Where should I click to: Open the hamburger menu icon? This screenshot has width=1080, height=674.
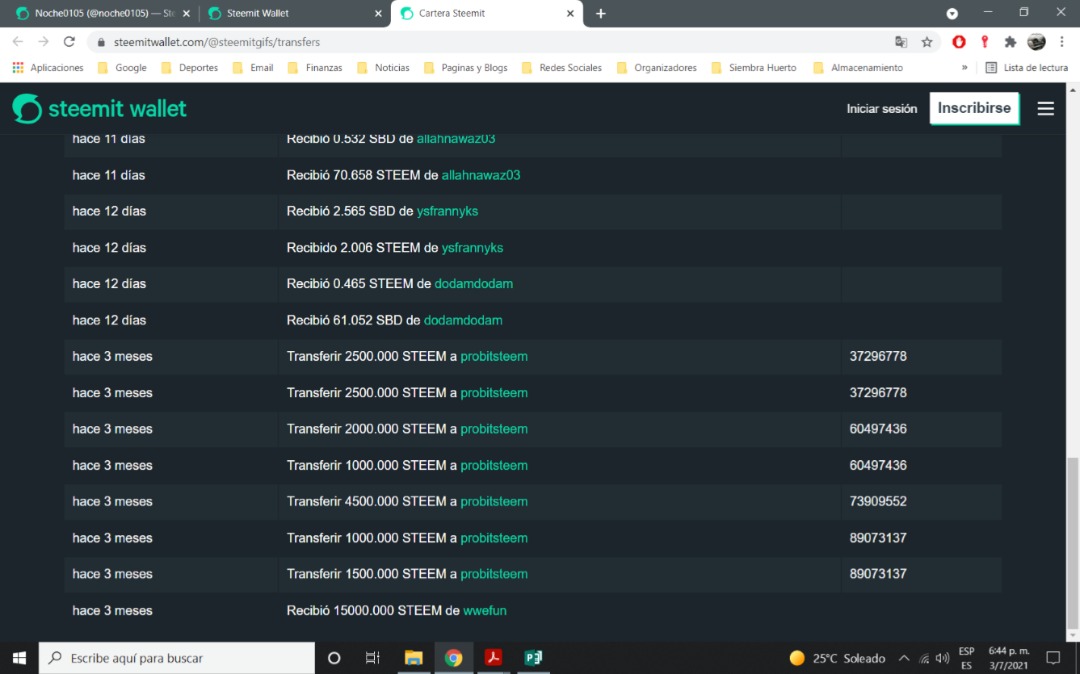point(1046,109)
